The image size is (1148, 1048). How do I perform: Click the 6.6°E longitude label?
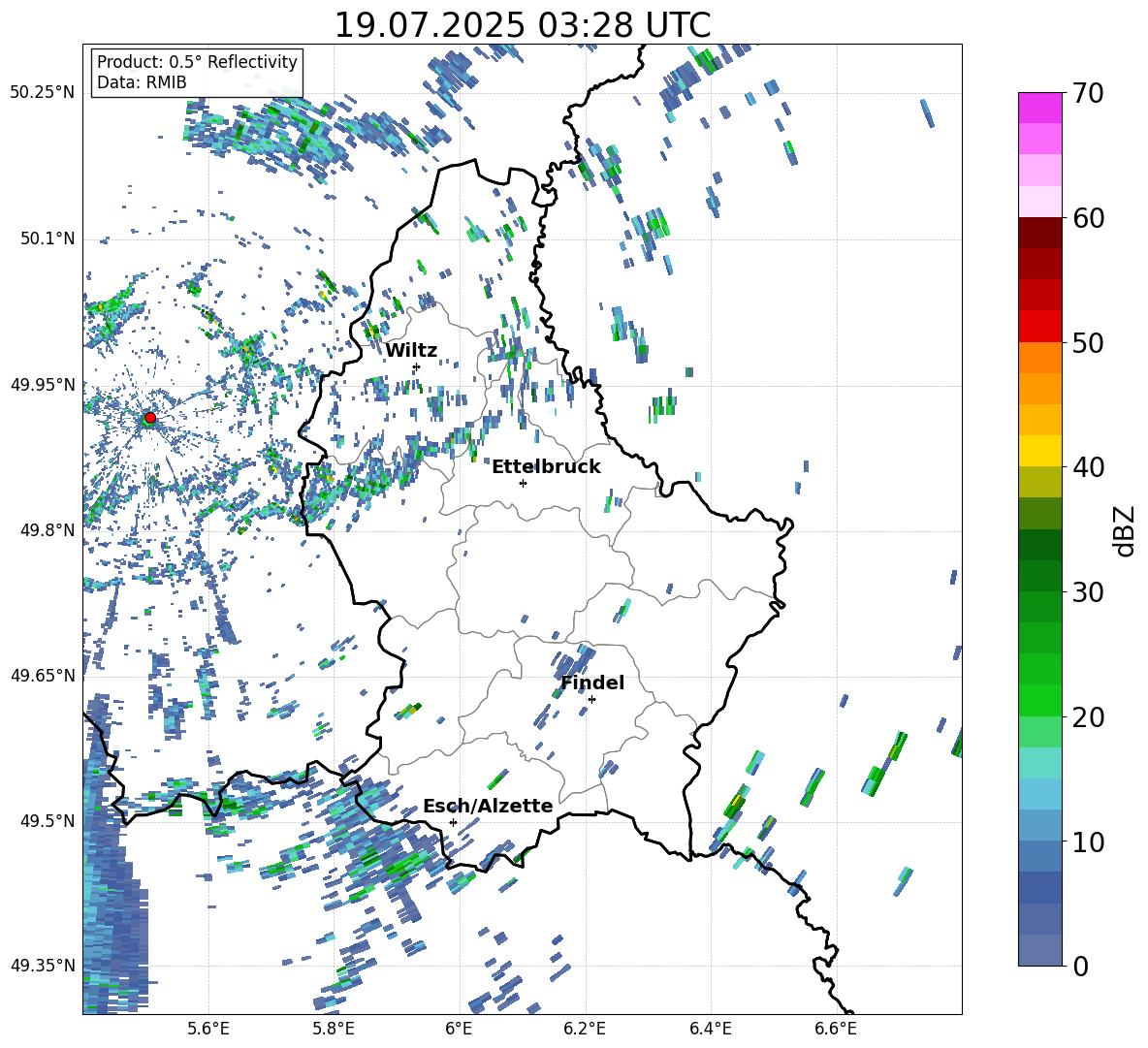click(x=836, y=1029)
